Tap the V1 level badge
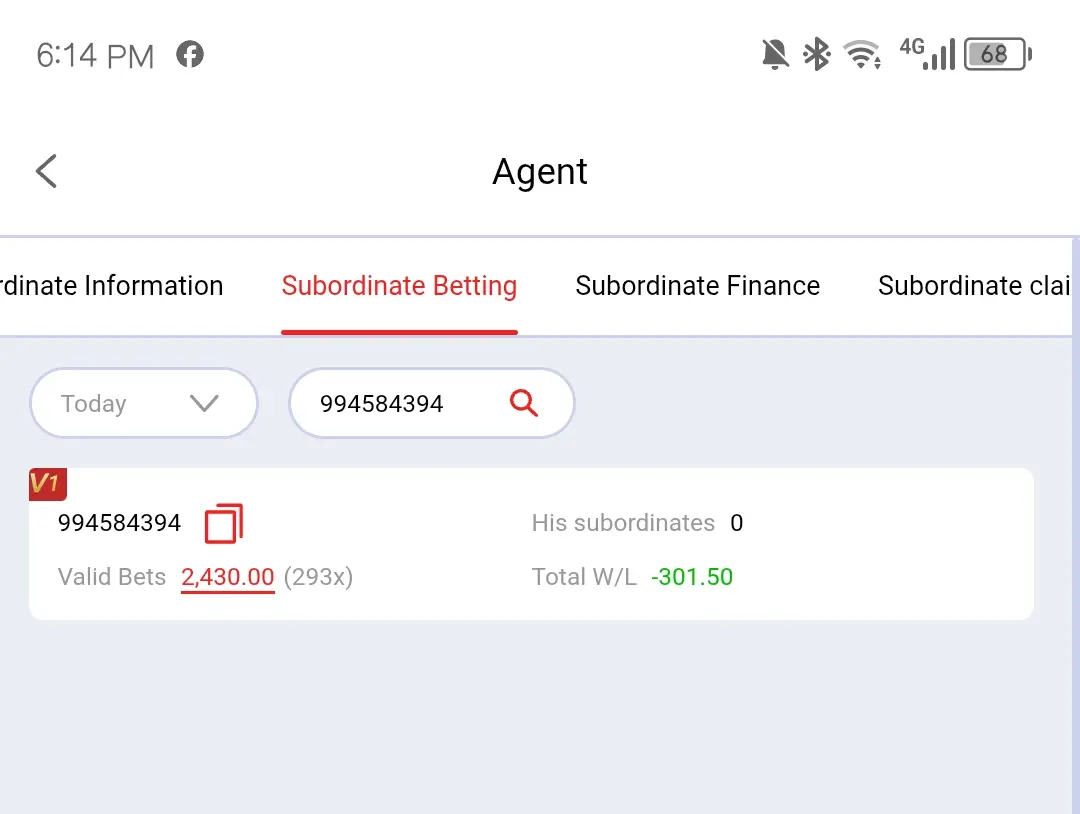Viewport: 1080px width, 814px height. coord(48,484)
